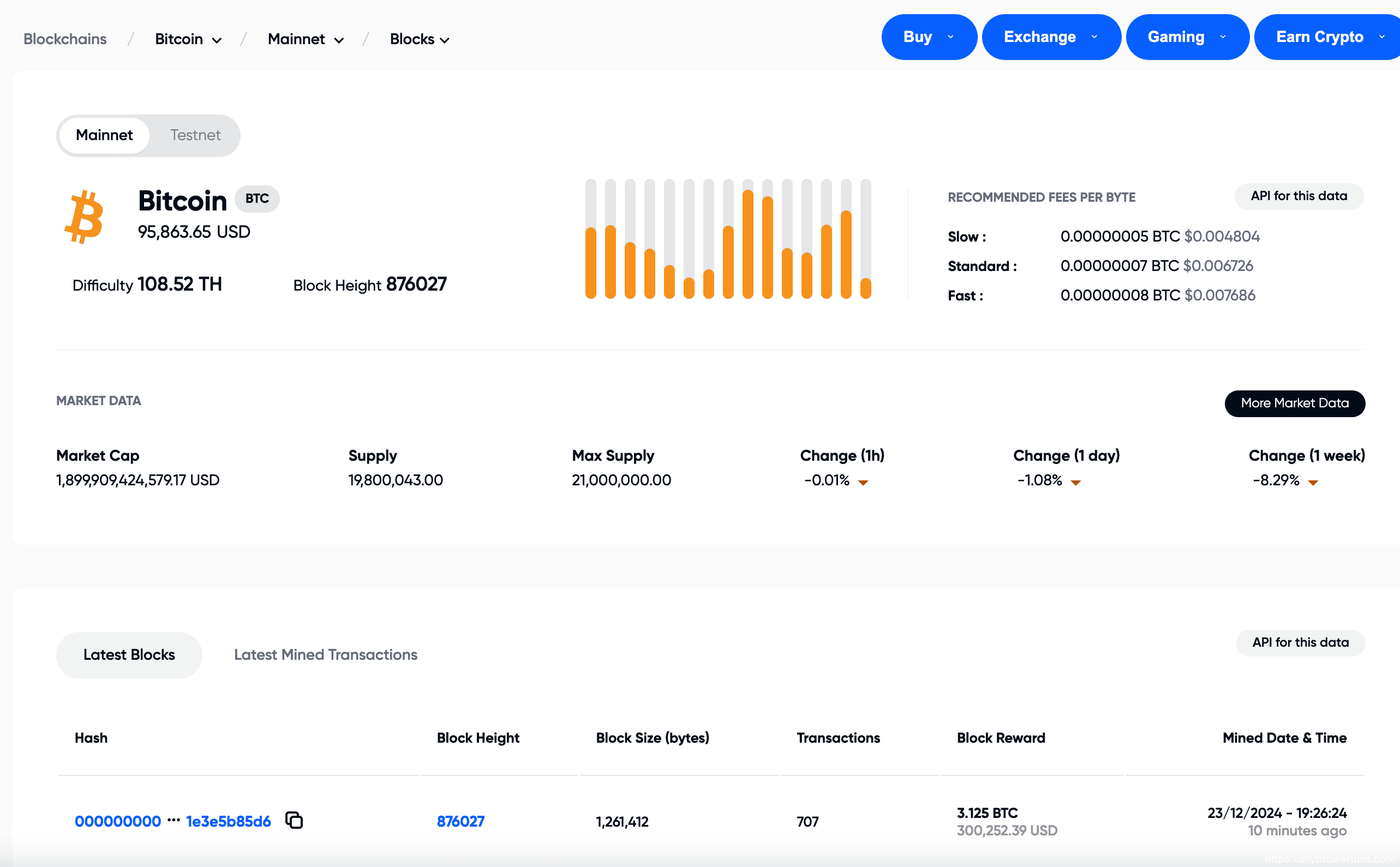The height and width of the screenshot is (867, 1400).
Task: Click the Change (1h) down arrow indicator
Action: (x=863, y=482)
